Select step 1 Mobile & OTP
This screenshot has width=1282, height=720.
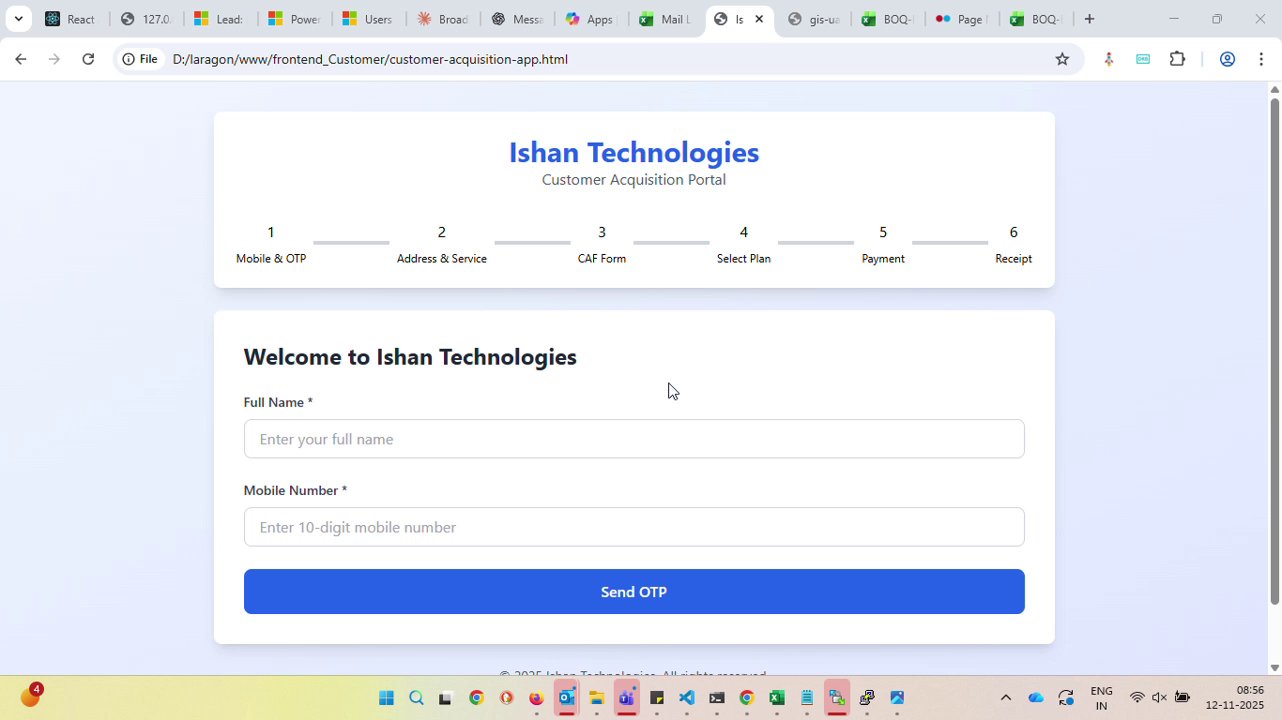tap(270, 245)
